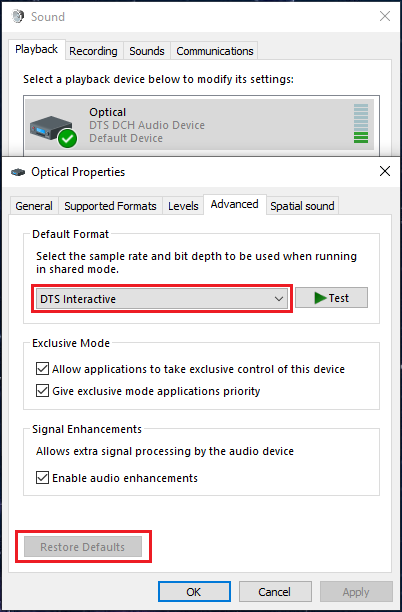Expand the default format dropdown arrow

pyautogui.click(x=279, y=299)
